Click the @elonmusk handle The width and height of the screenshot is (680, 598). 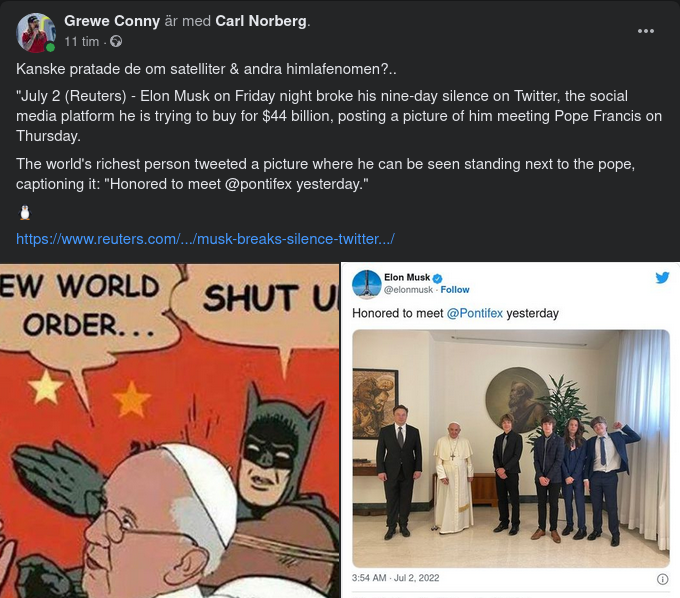408,290
